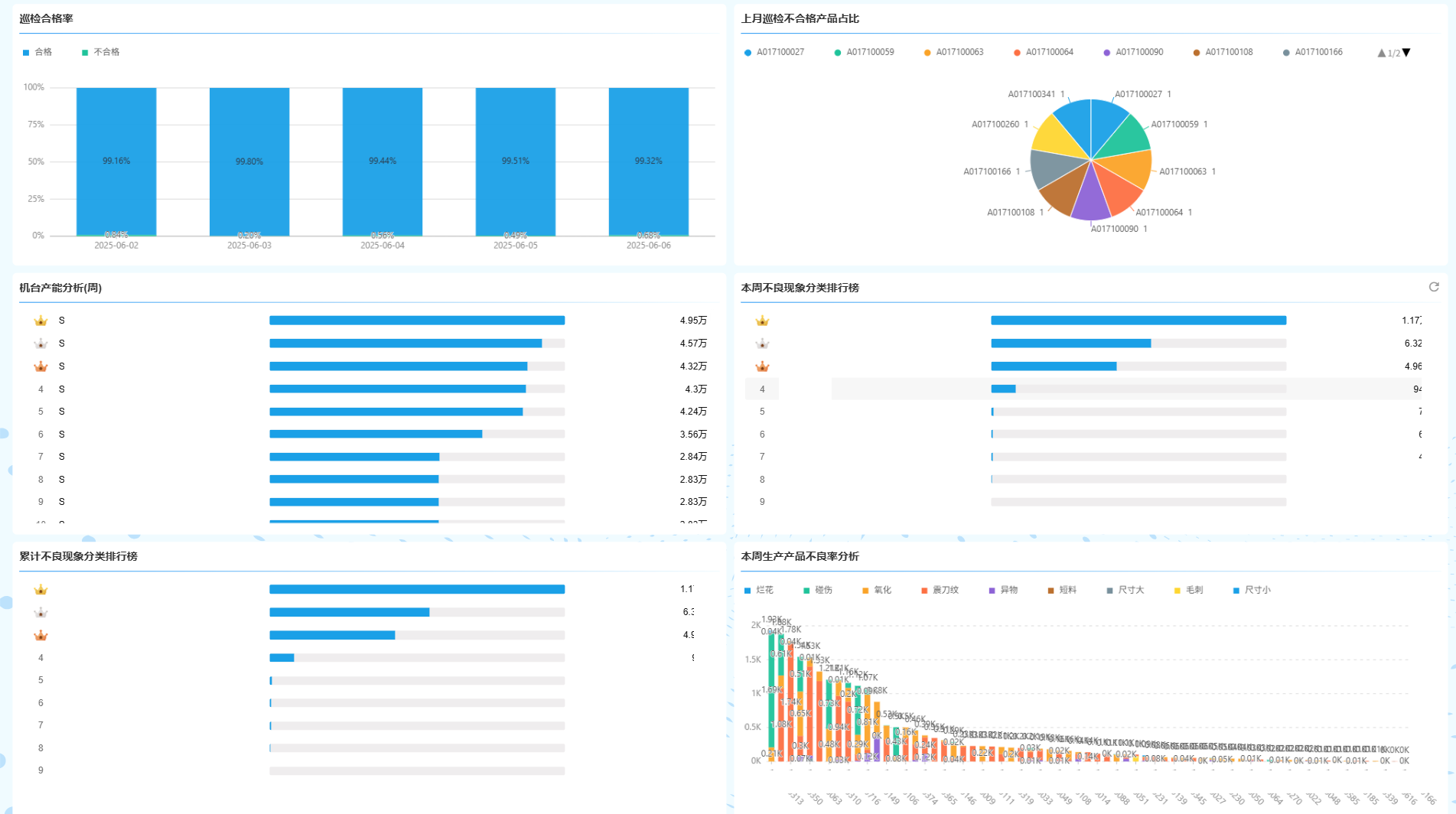Click silver crown in 本周不良现象分类排行榜
Image resolution: width=1456 pixels, height=814 pixels.
(762, 344)
